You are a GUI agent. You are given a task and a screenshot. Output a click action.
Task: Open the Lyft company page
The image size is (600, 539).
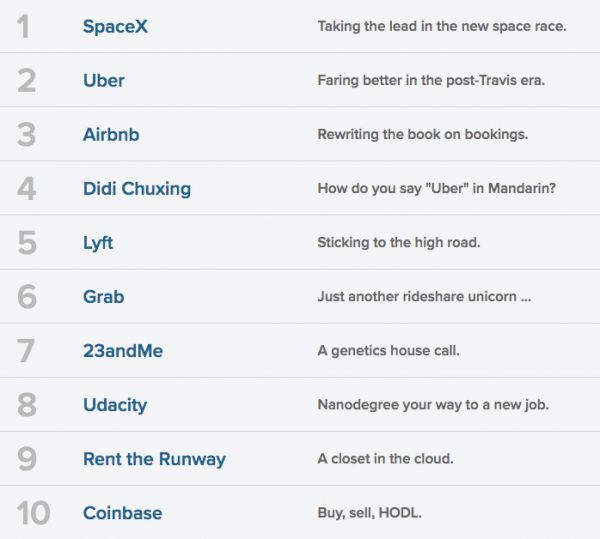[100, 242]
